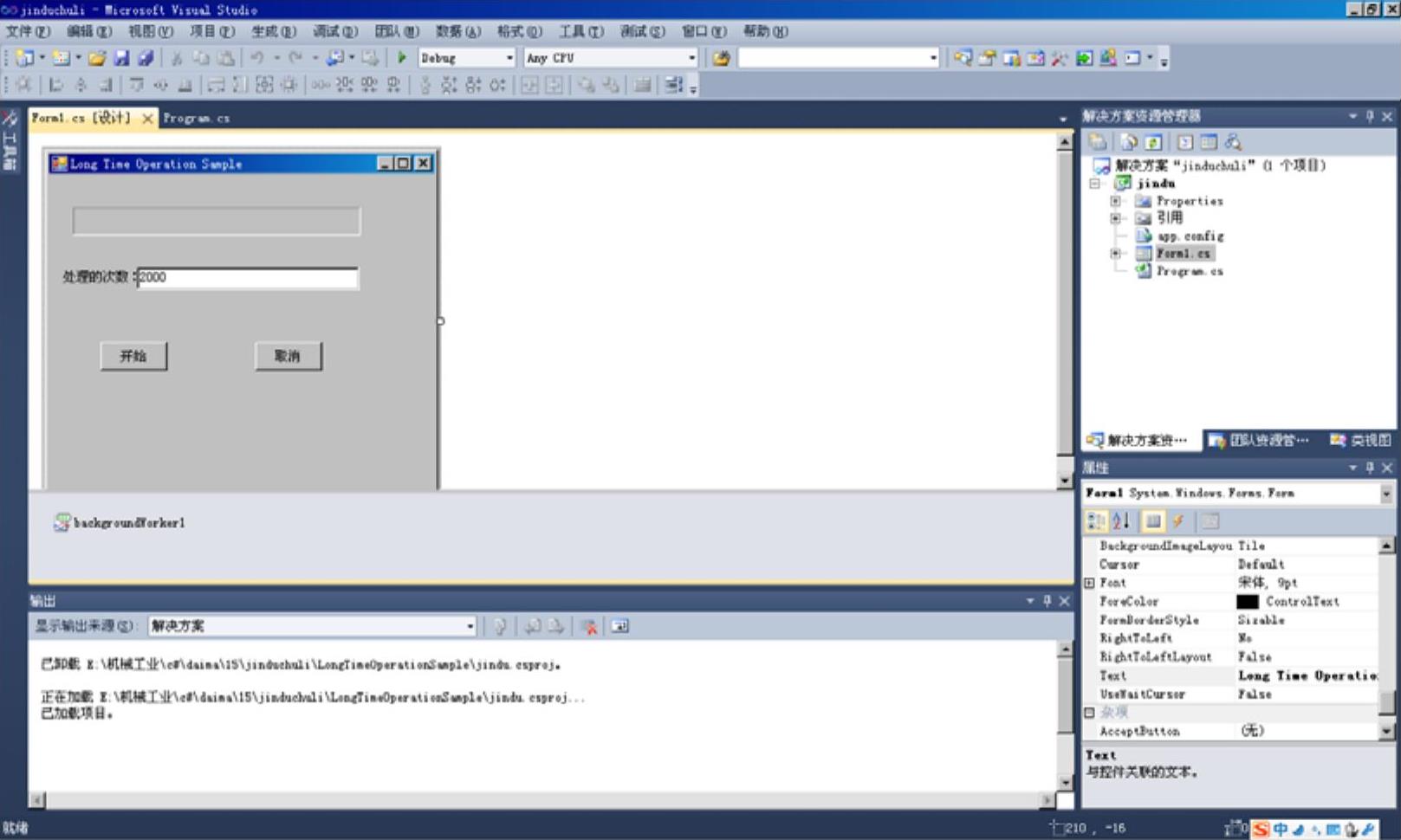Click the New Project toolbar icon
The image size is (1401, 840).
coord(25,58)
